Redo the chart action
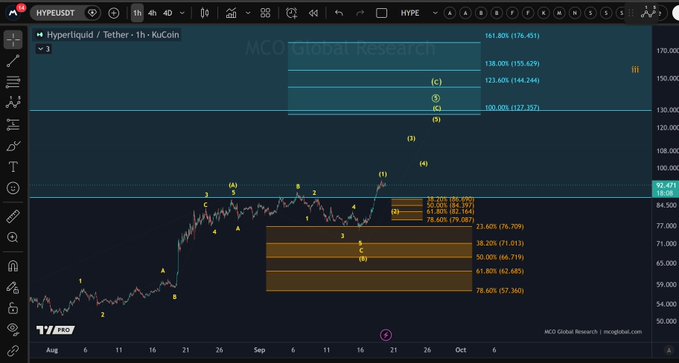The width and height of the screenshot is (679, 363). click(x=360, y=13)
